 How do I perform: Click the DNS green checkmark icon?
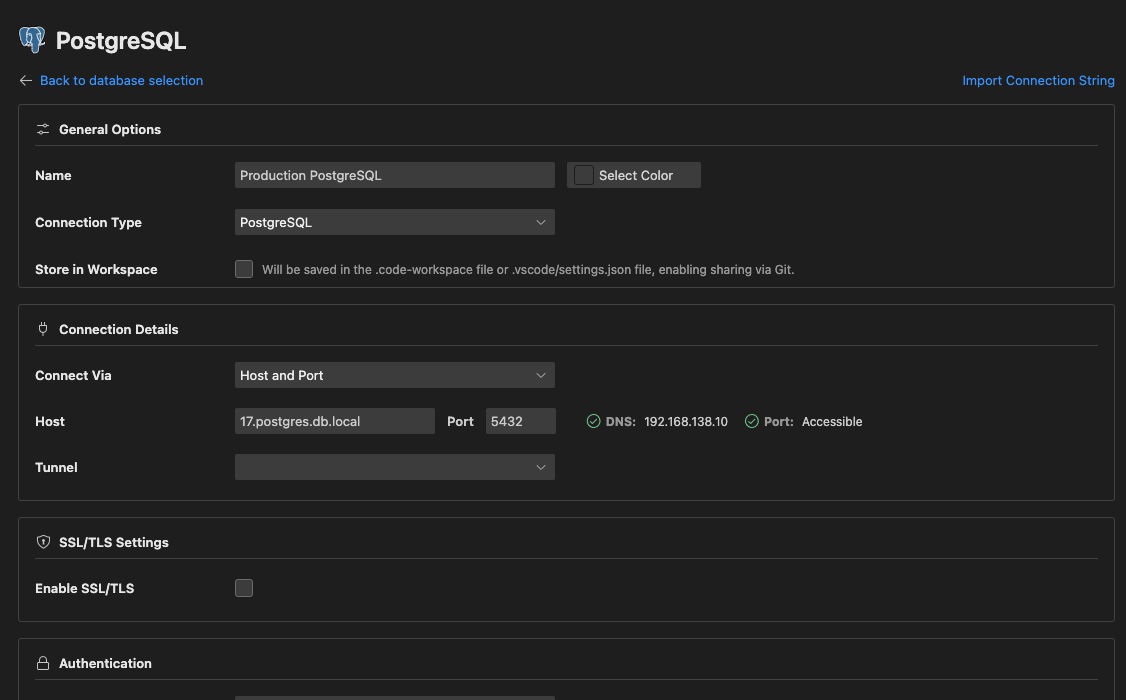click(593, 422)
